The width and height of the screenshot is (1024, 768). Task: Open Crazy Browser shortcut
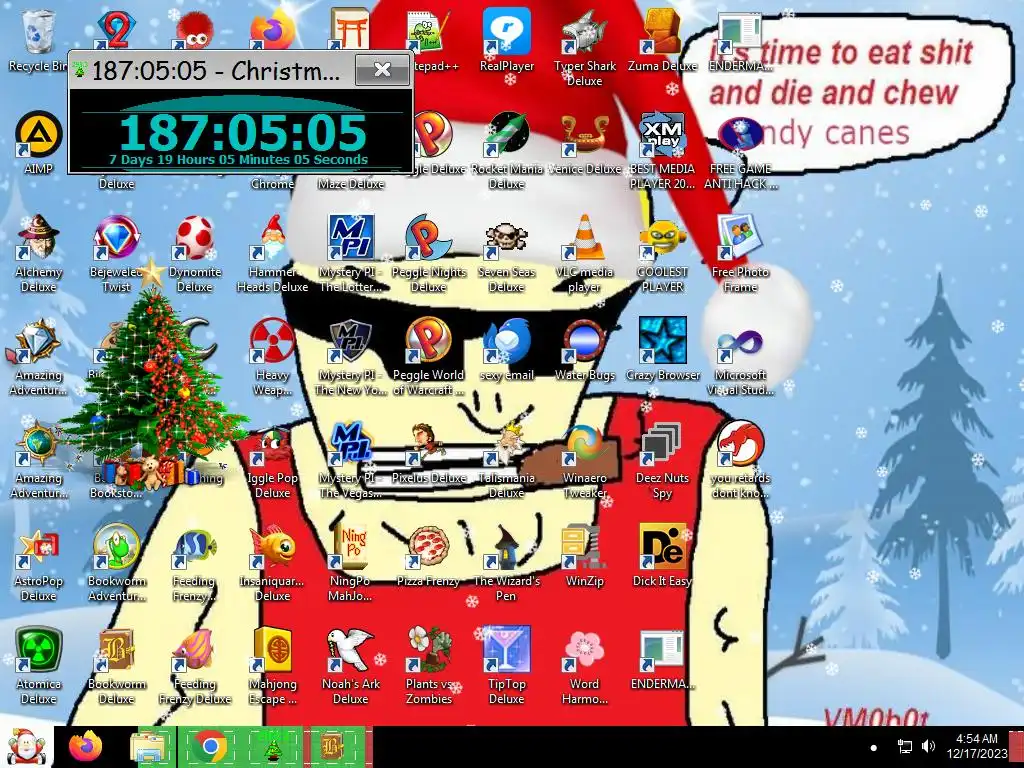662,350
